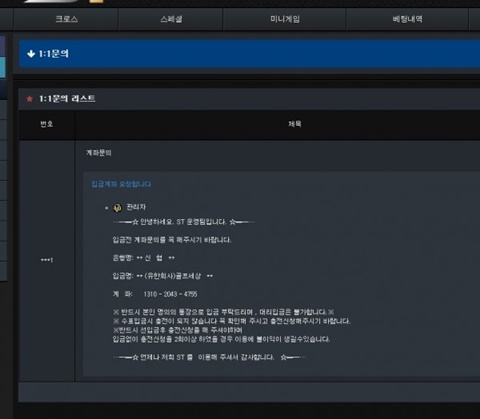Click the light blue left sidebar item
The height and width of the screenshot is (419, 480).
[x=3, y=67]
